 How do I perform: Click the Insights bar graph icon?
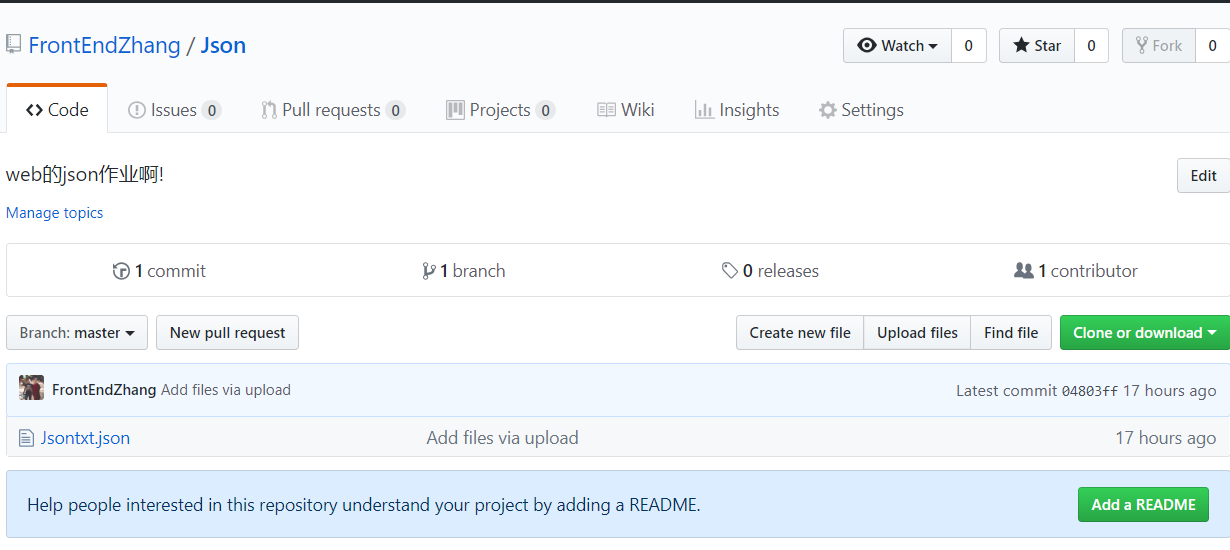[704, 110]
